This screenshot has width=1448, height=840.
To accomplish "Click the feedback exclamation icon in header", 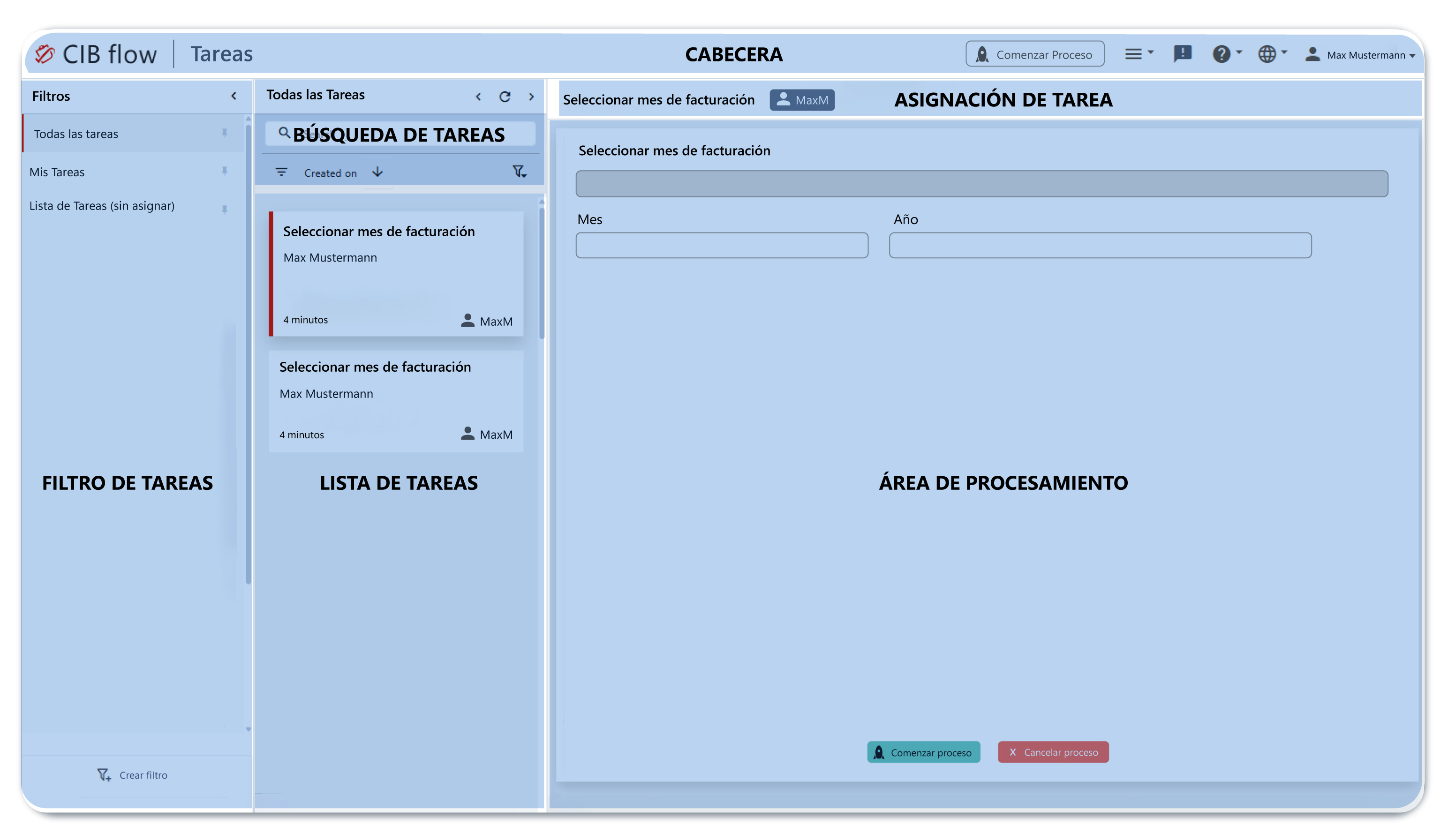I will [x=1182, y=54].
